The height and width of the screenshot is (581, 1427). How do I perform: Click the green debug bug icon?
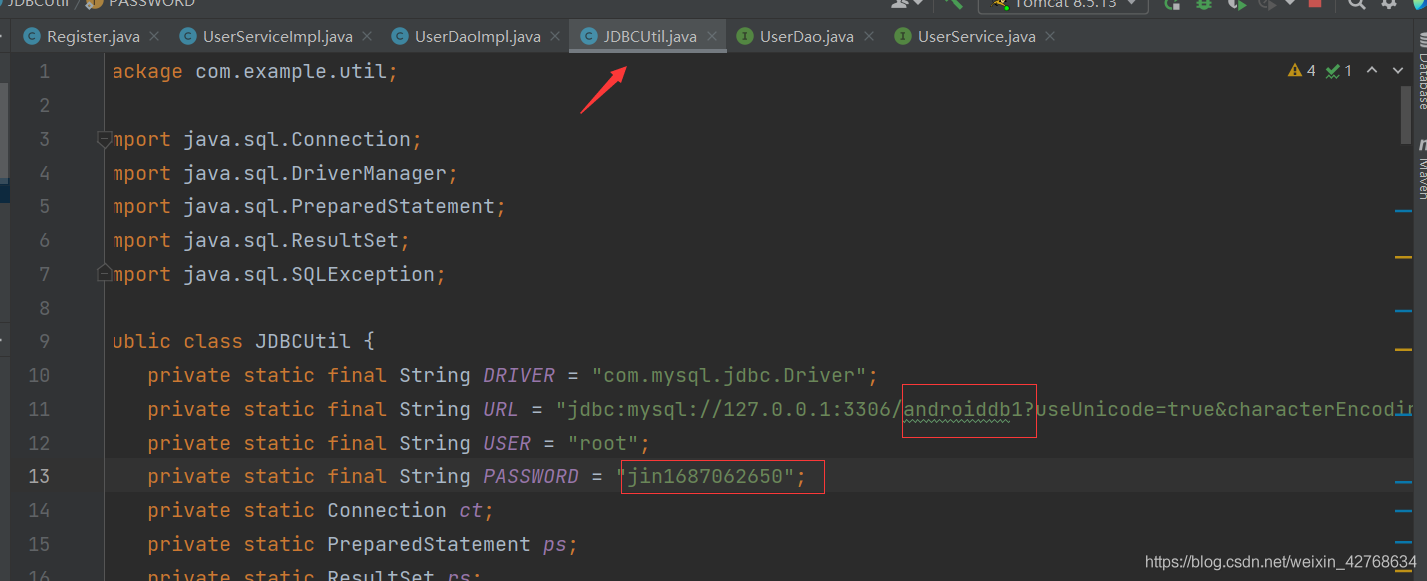pyautogui.click(x=1204, y=4)
